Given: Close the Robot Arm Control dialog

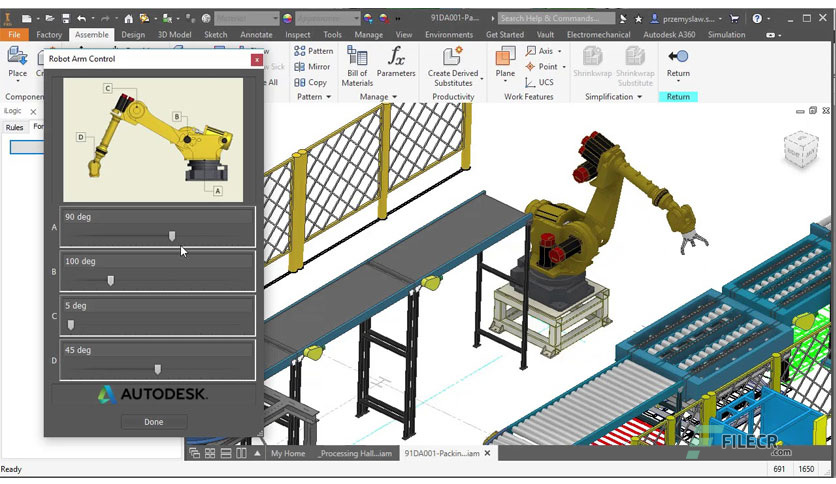Looking at the screenshot, I should [x=256, y=60].
